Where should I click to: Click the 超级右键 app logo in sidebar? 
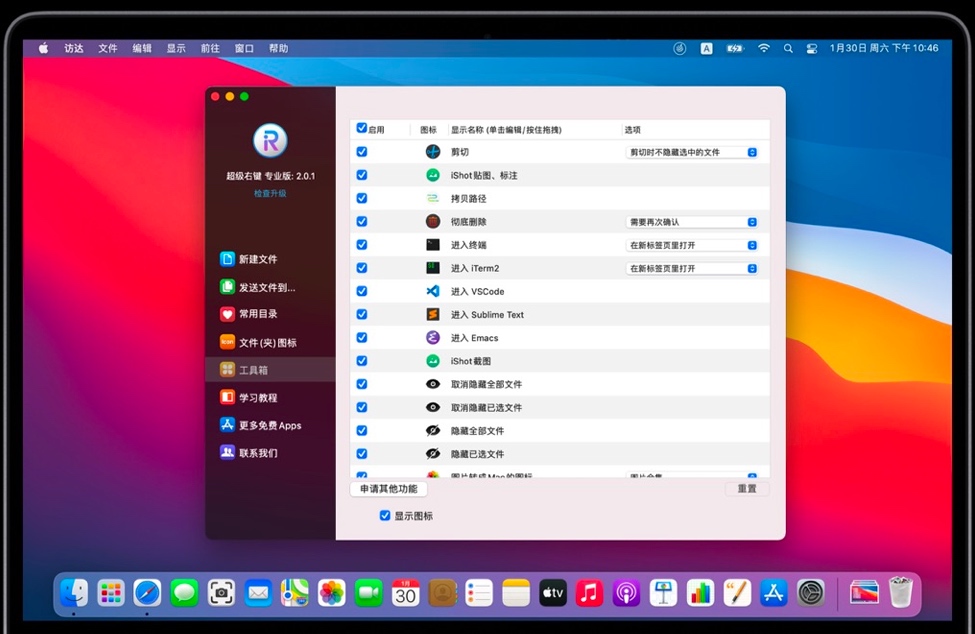click(x=270, y=141)
